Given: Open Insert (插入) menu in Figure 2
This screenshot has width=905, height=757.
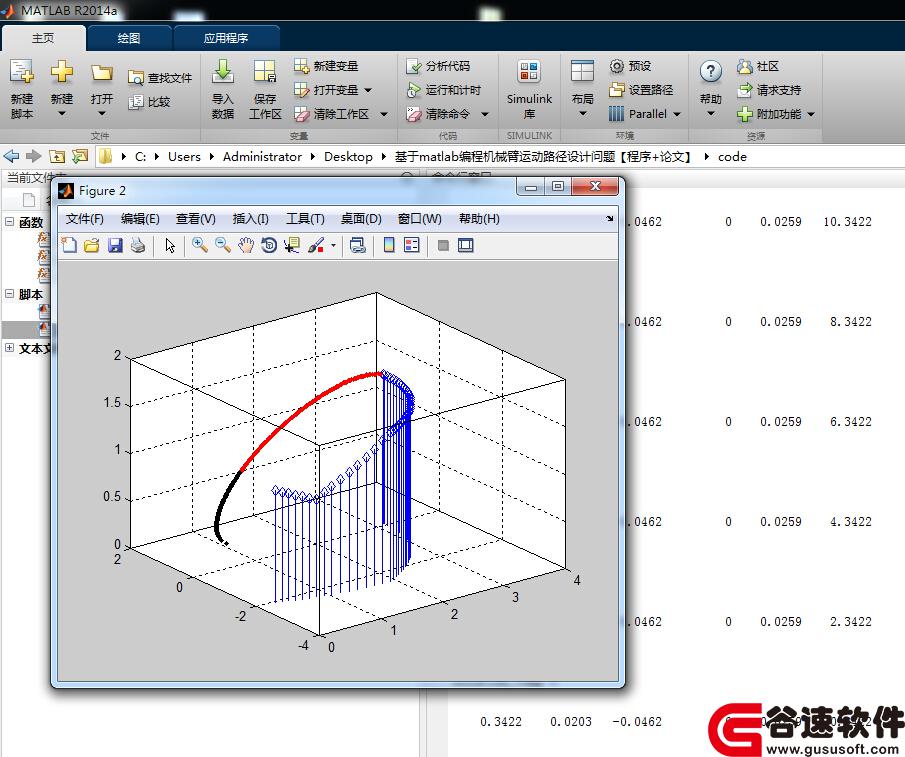Looking at the screenshot, I should point(250,219).
